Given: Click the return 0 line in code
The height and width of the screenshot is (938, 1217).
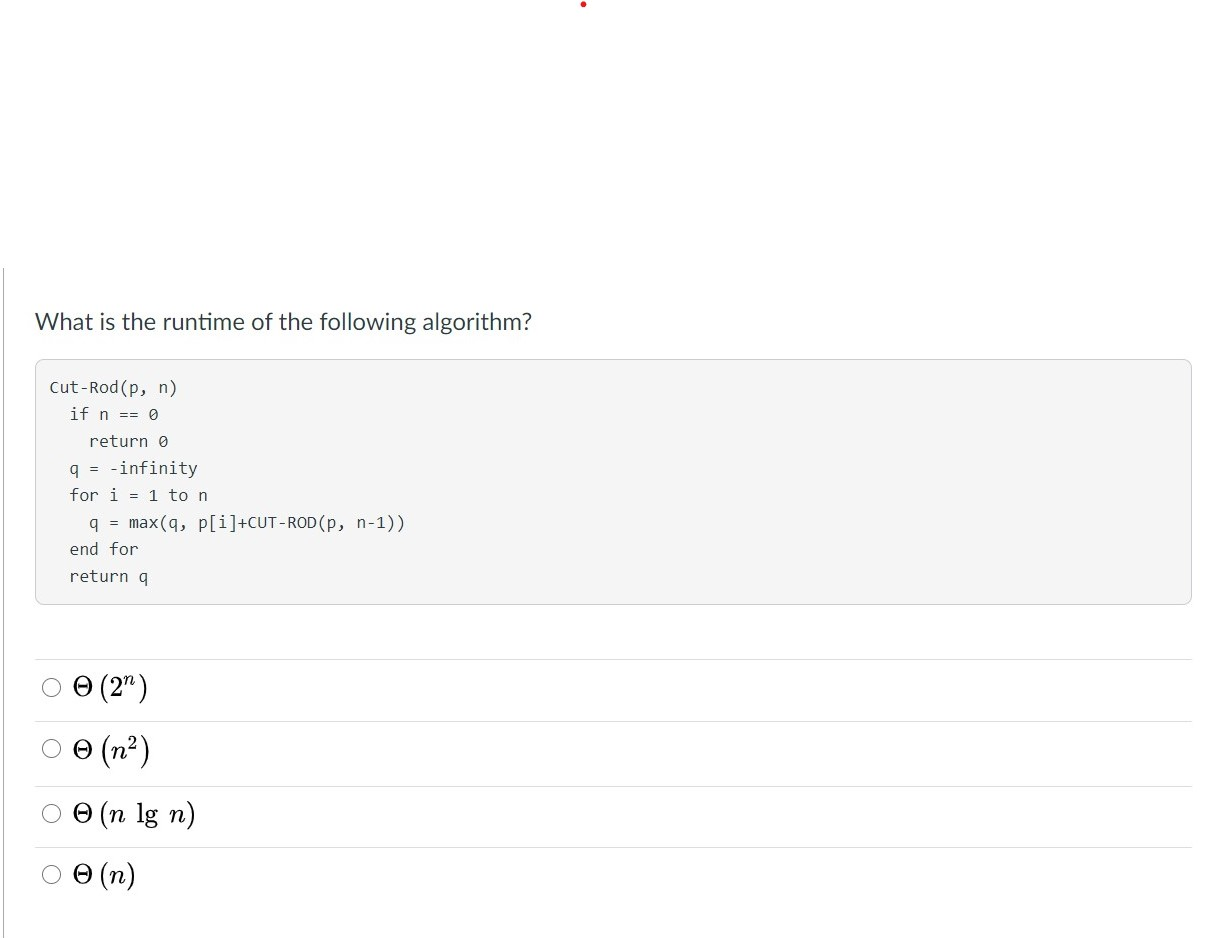Looking at the screenshot, I should click(129, 441).
